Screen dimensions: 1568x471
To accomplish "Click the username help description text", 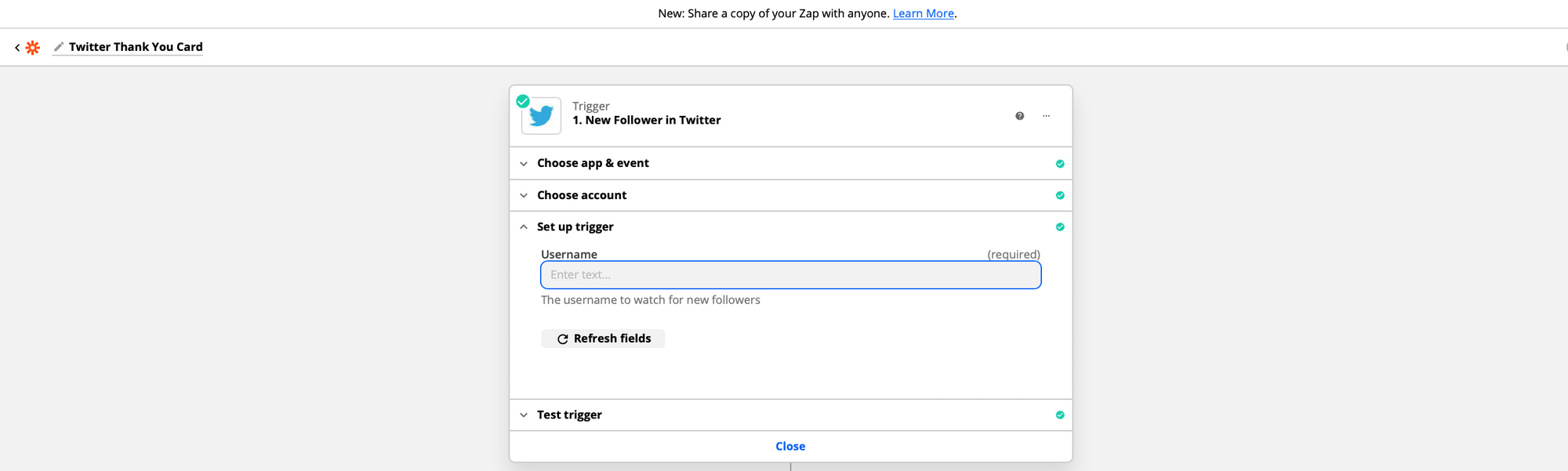I will pyautogui.click(x=651, y=300).
